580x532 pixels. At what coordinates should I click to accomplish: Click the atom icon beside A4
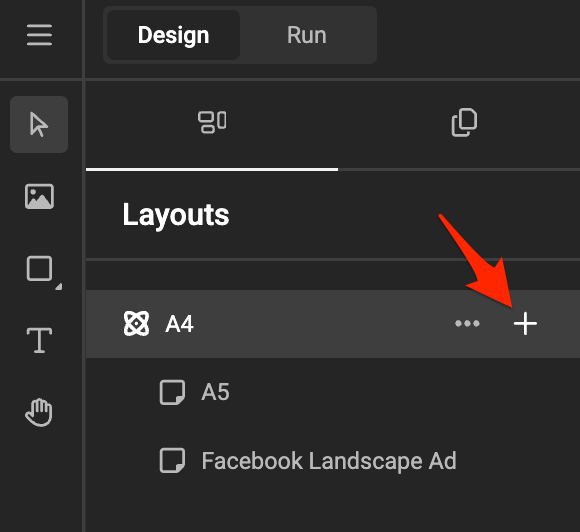(x=136, y=324)
